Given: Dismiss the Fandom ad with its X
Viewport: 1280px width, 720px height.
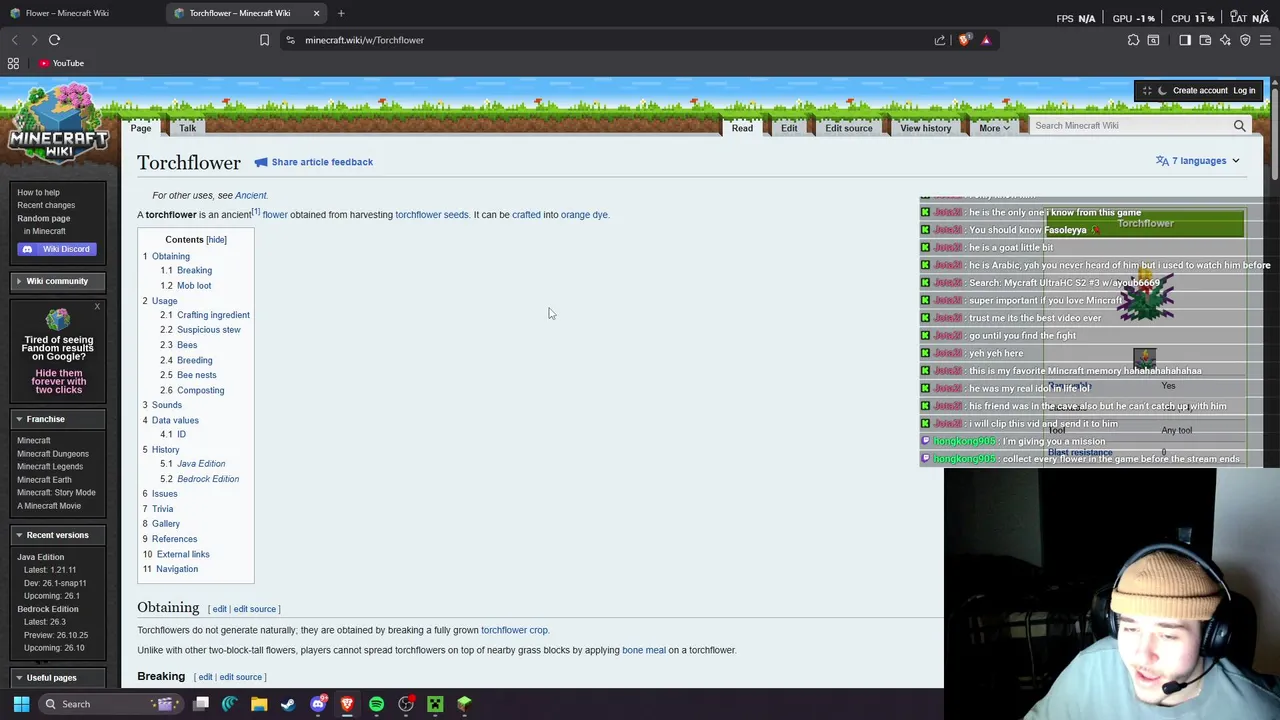Looking at the screenshot, I should point(97,306).
